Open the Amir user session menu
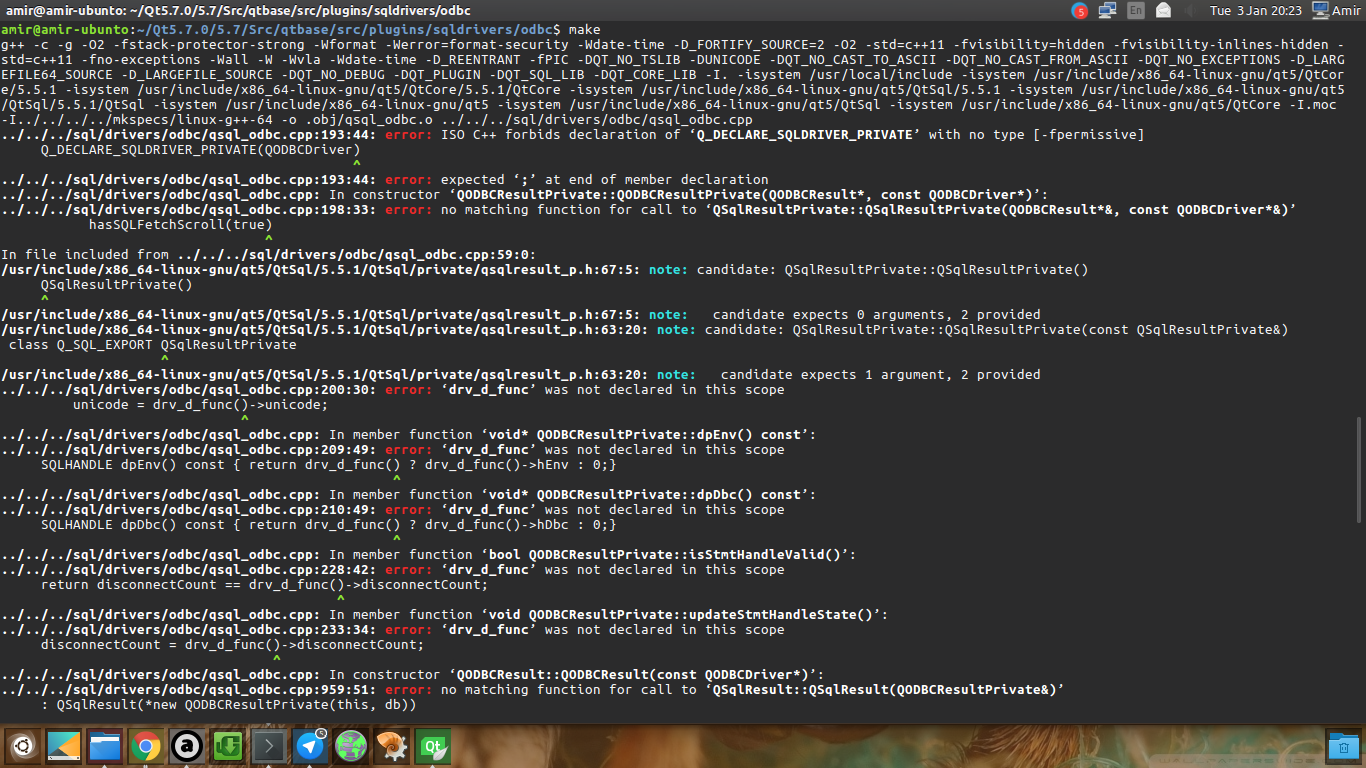Screen dimensions: 1366x768 pyautogui.click(x=1337, y=11)
